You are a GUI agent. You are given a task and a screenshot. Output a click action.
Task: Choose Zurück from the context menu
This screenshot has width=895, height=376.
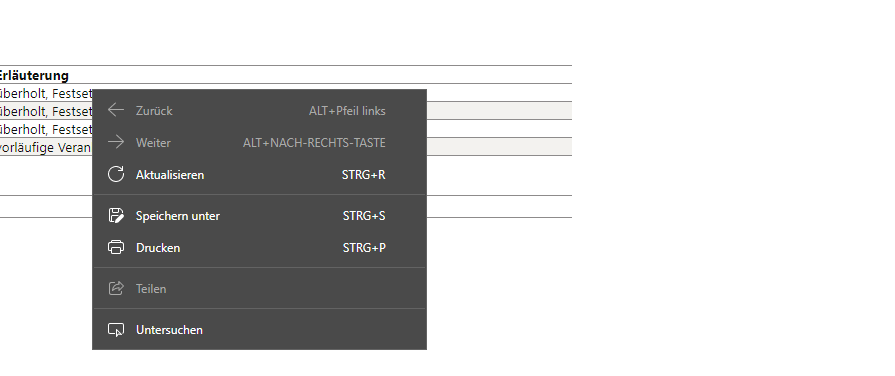(259, 111)
